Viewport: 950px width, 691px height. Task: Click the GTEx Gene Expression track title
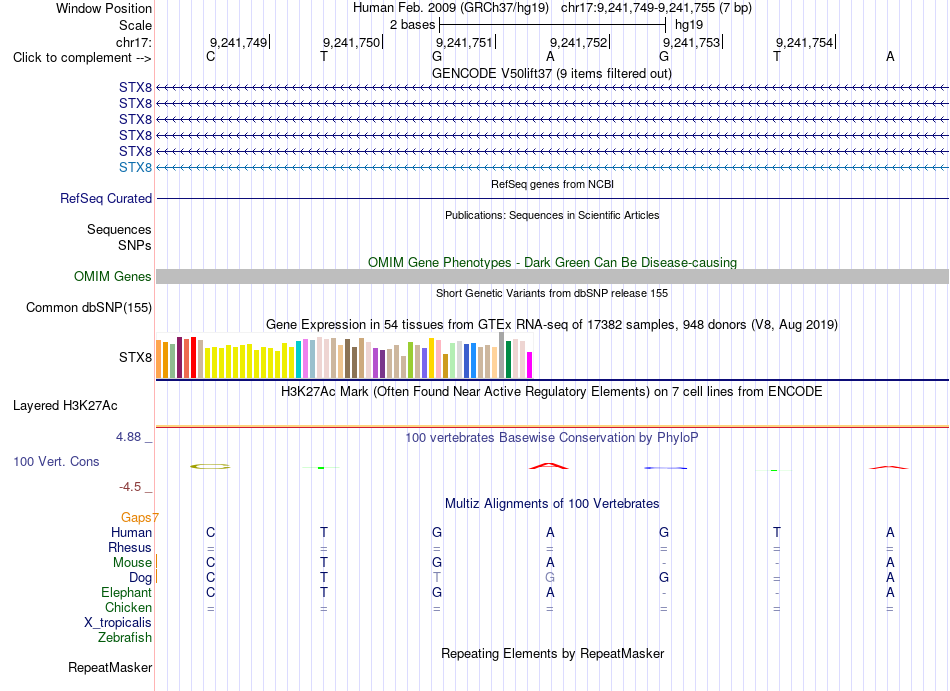[551, 324]
